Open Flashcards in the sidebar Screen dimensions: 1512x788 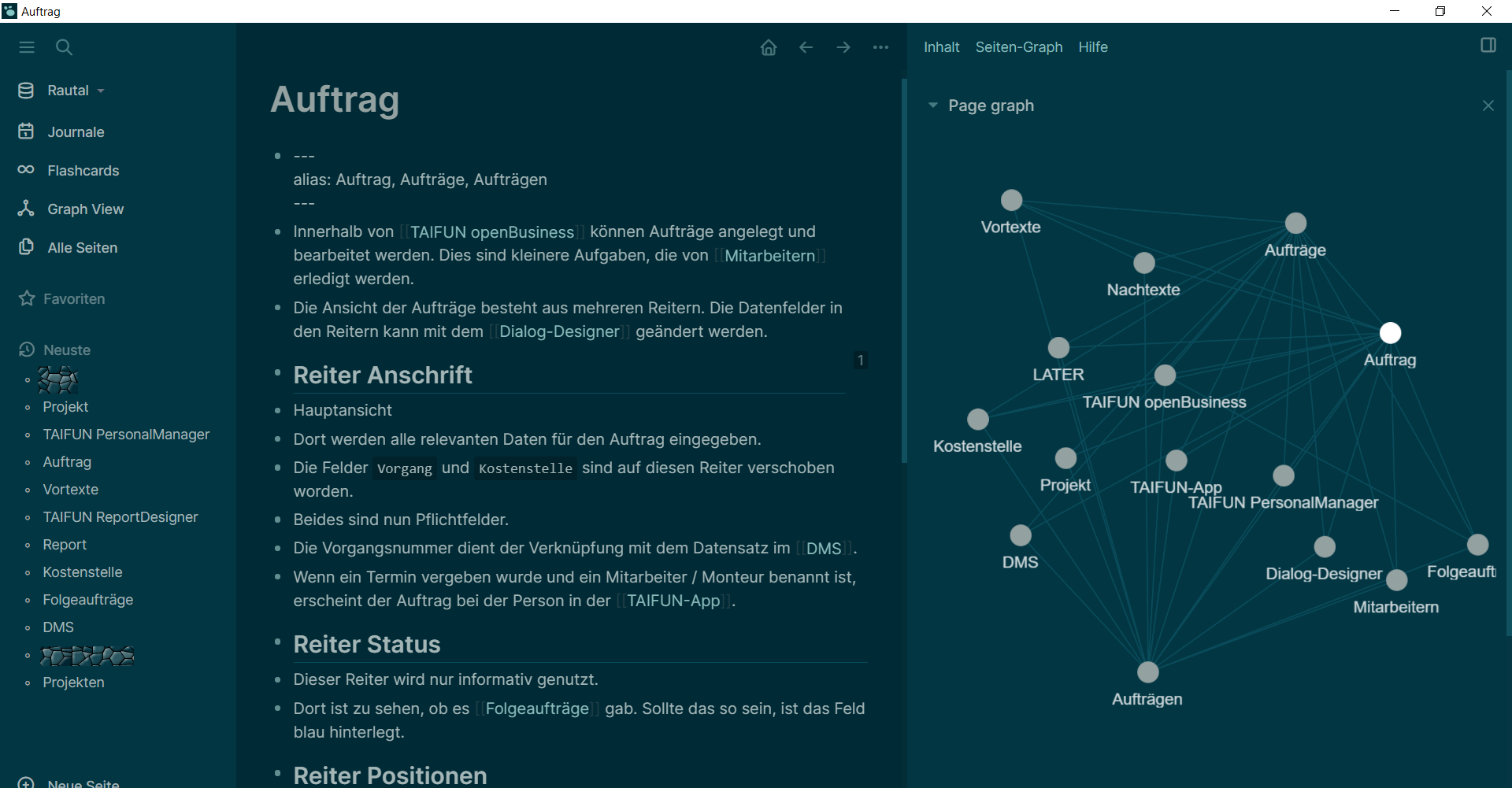click(83, 171)
